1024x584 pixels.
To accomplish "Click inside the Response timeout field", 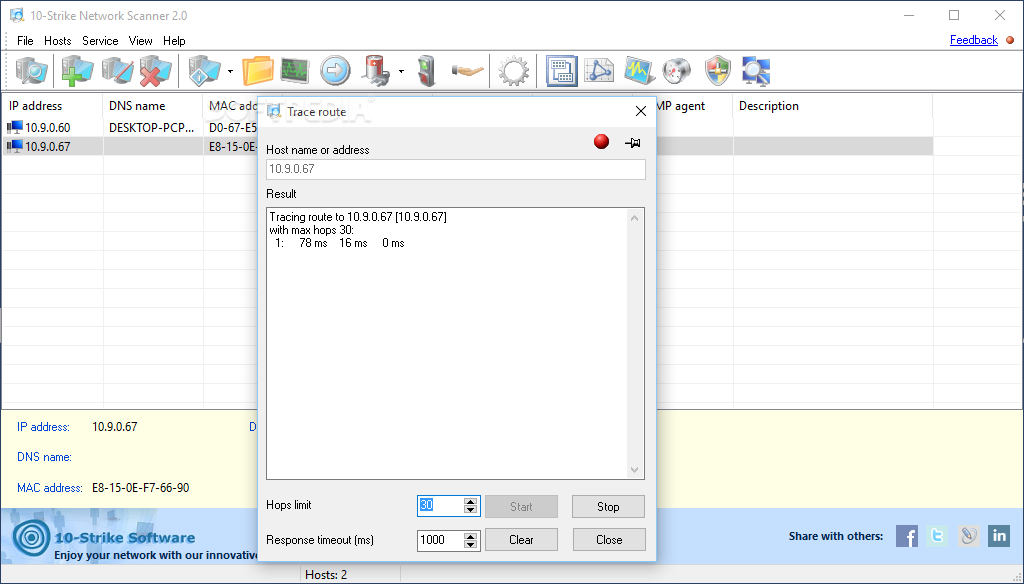I will tap(440, 540).
